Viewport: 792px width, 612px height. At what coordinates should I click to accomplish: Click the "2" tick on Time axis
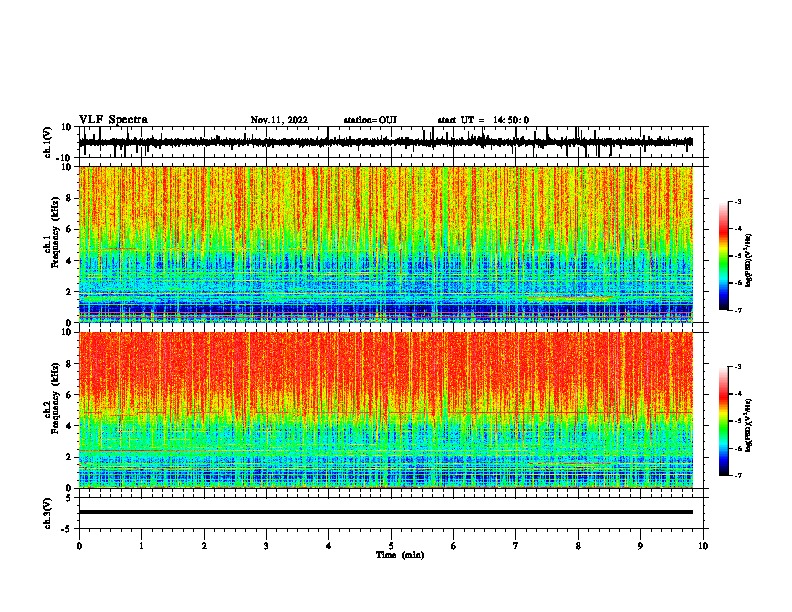(x=204, y=546)
